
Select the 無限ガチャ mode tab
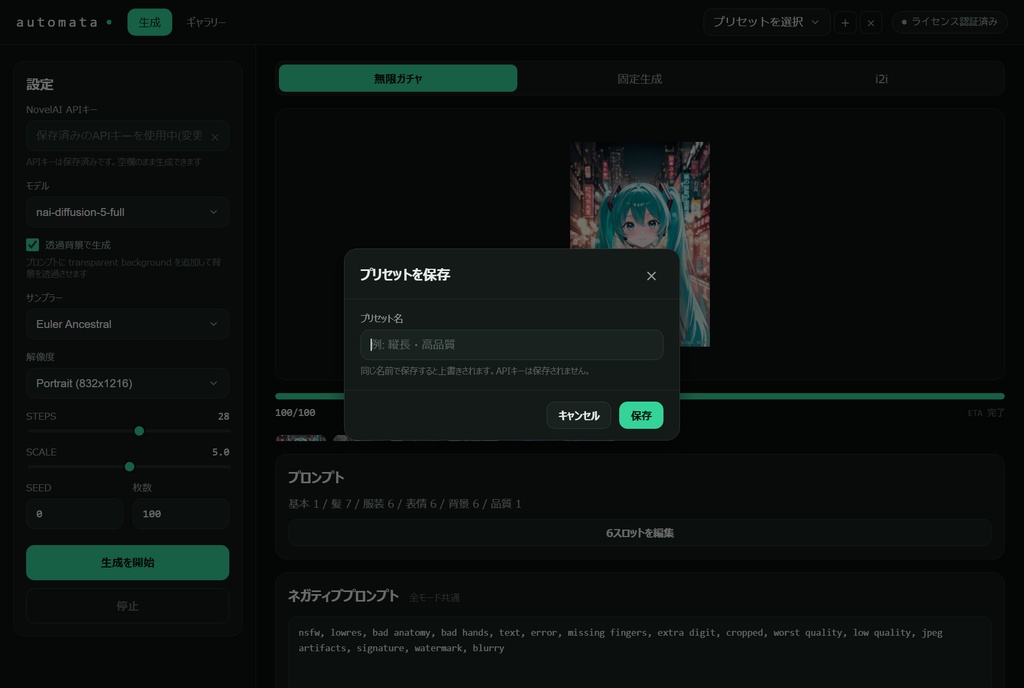coord(398,78)
